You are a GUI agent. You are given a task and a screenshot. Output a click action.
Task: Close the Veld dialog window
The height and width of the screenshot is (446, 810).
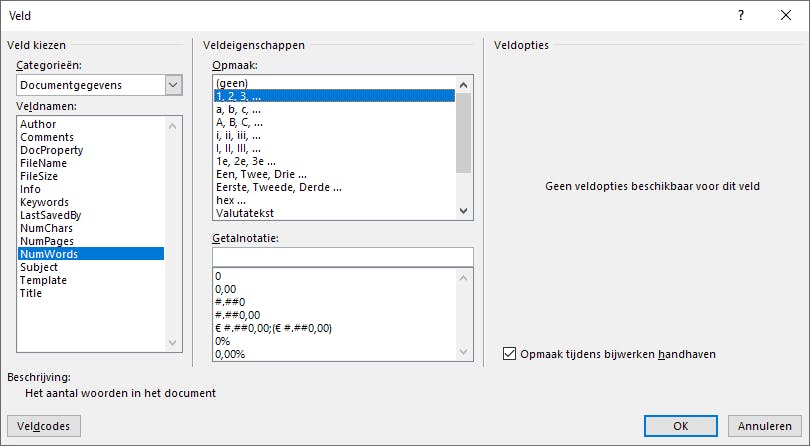pos(785,15)
